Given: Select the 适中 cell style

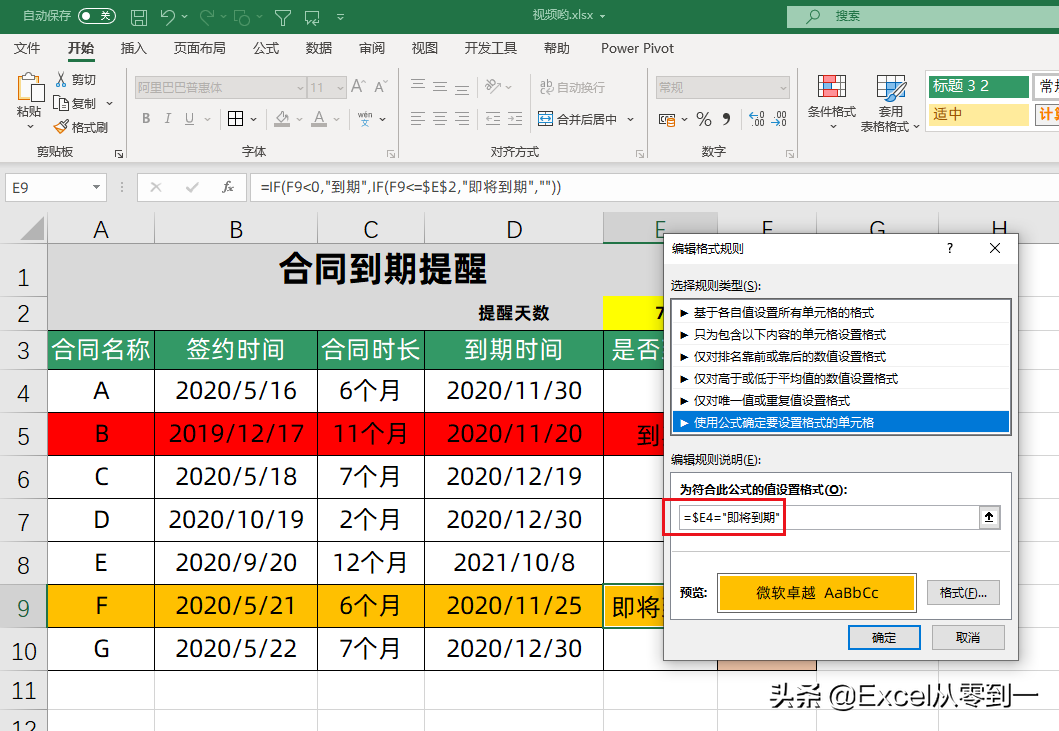Looking at the screenshot, I should tap(978, 114).
